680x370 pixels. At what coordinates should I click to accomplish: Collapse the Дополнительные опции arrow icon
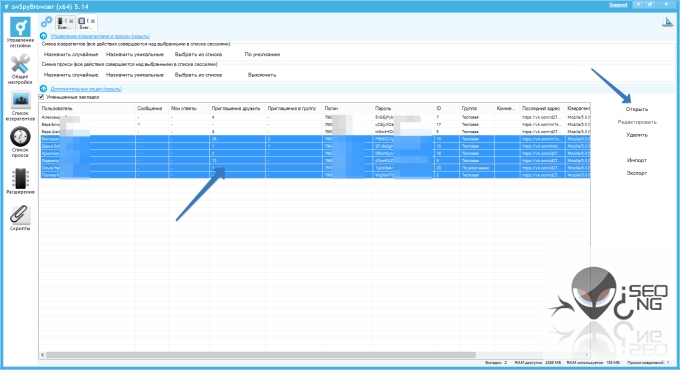coord(43,88)
